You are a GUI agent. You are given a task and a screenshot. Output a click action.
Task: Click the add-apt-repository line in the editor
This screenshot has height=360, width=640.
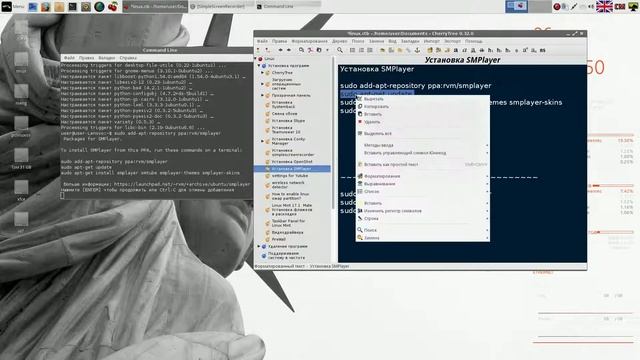[416, 86]
